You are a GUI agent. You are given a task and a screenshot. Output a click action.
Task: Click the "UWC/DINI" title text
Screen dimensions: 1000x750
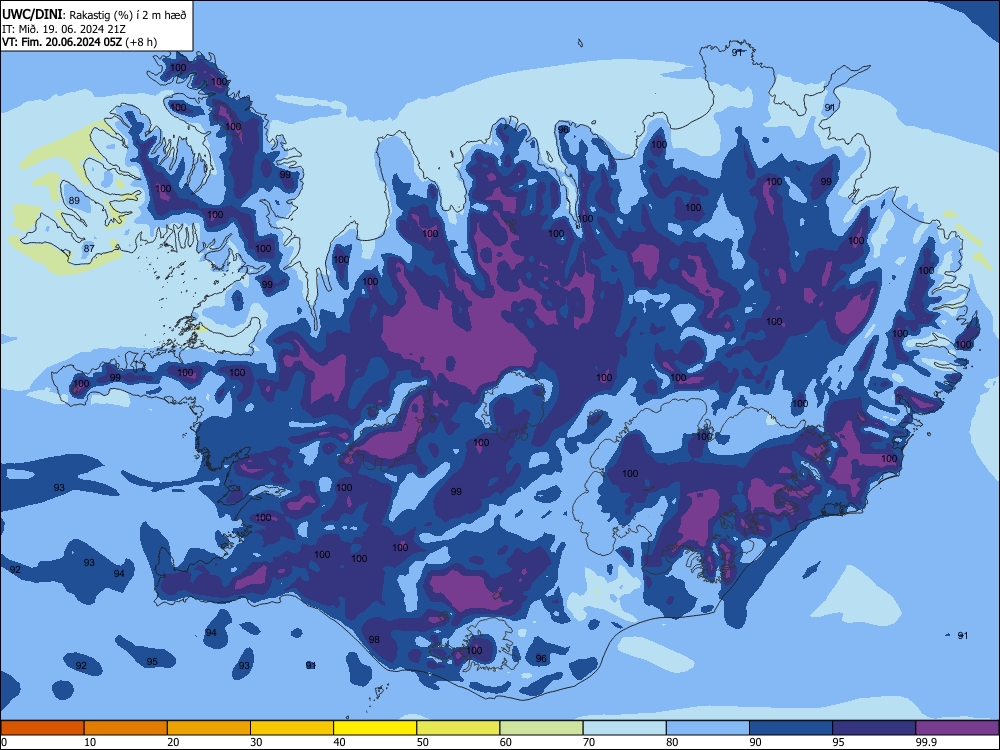click(x=32, y=15)
